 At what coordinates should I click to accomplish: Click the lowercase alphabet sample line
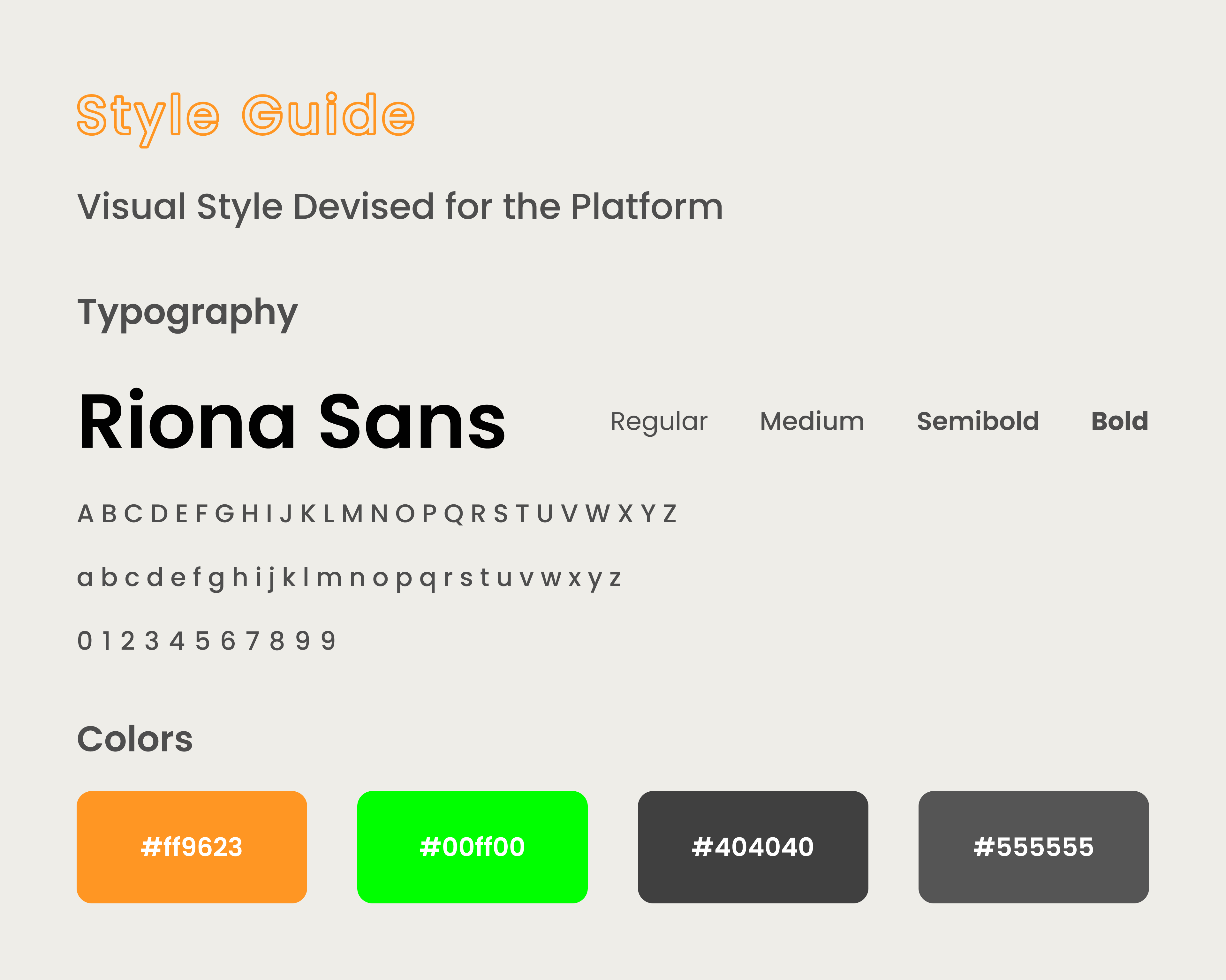tap(349, 579)
